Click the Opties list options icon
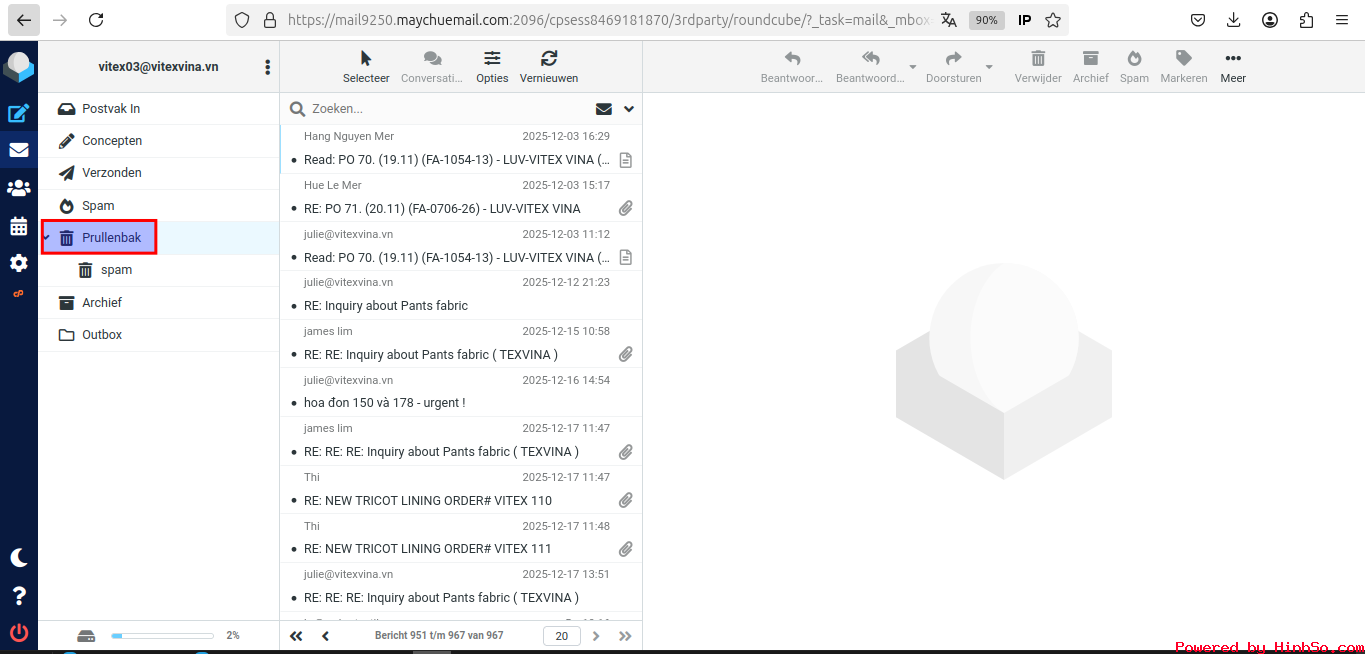This screenshot has width=1365, height=654. tap(492, 59)
